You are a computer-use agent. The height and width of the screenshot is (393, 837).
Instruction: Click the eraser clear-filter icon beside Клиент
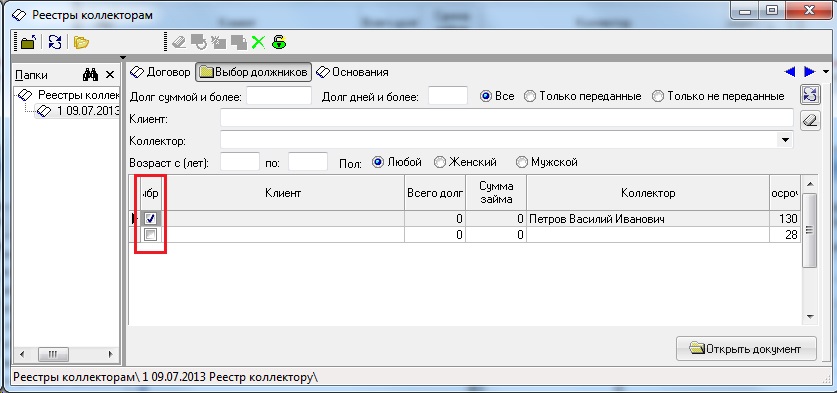point(810,120)
